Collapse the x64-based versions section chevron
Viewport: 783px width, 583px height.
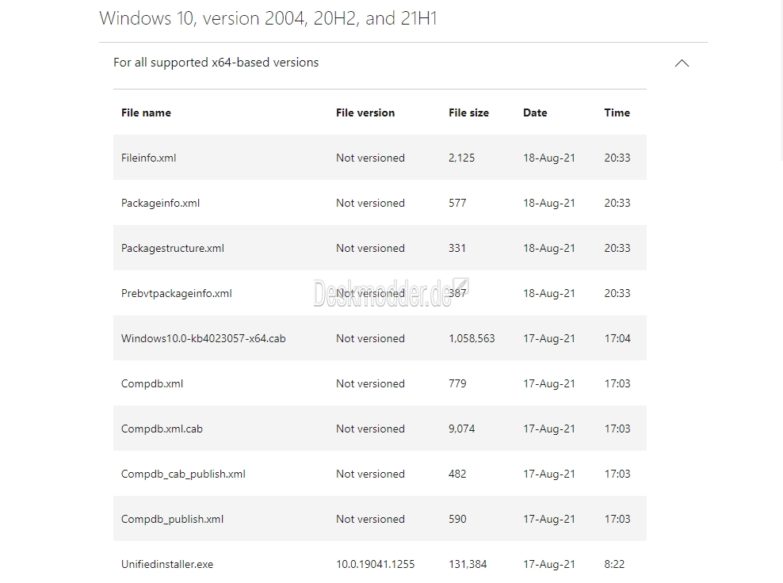[x=682, y=63]
